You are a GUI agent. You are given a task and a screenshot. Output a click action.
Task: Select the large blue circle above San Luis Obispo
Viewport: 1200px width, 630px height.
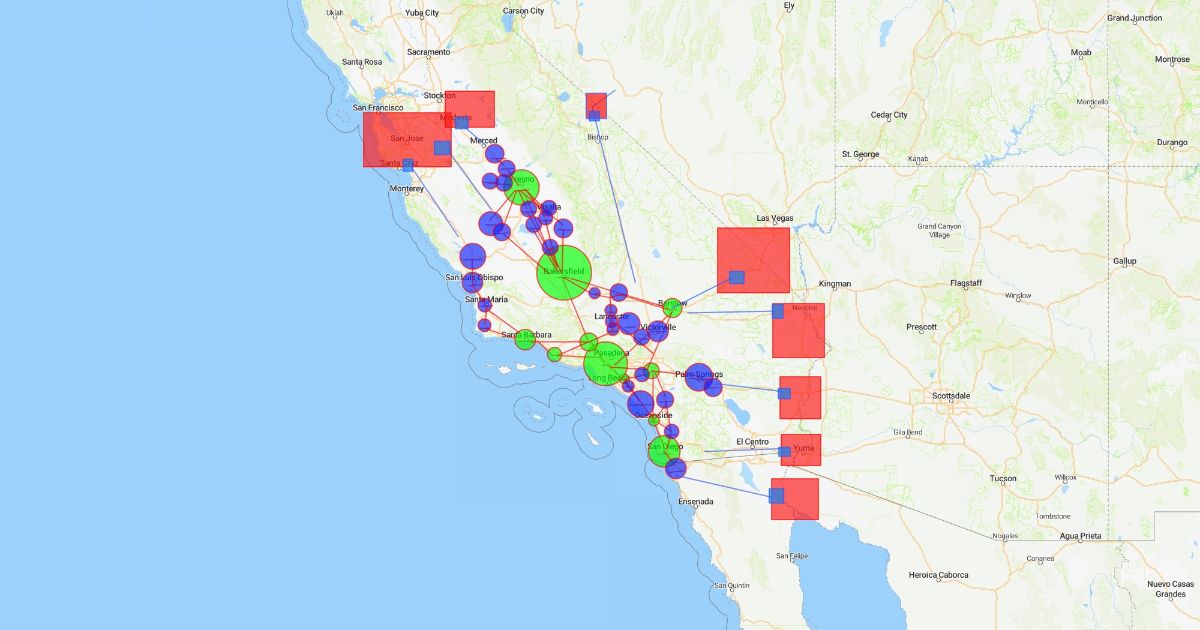pyautogui.click(x=473, y=256)
